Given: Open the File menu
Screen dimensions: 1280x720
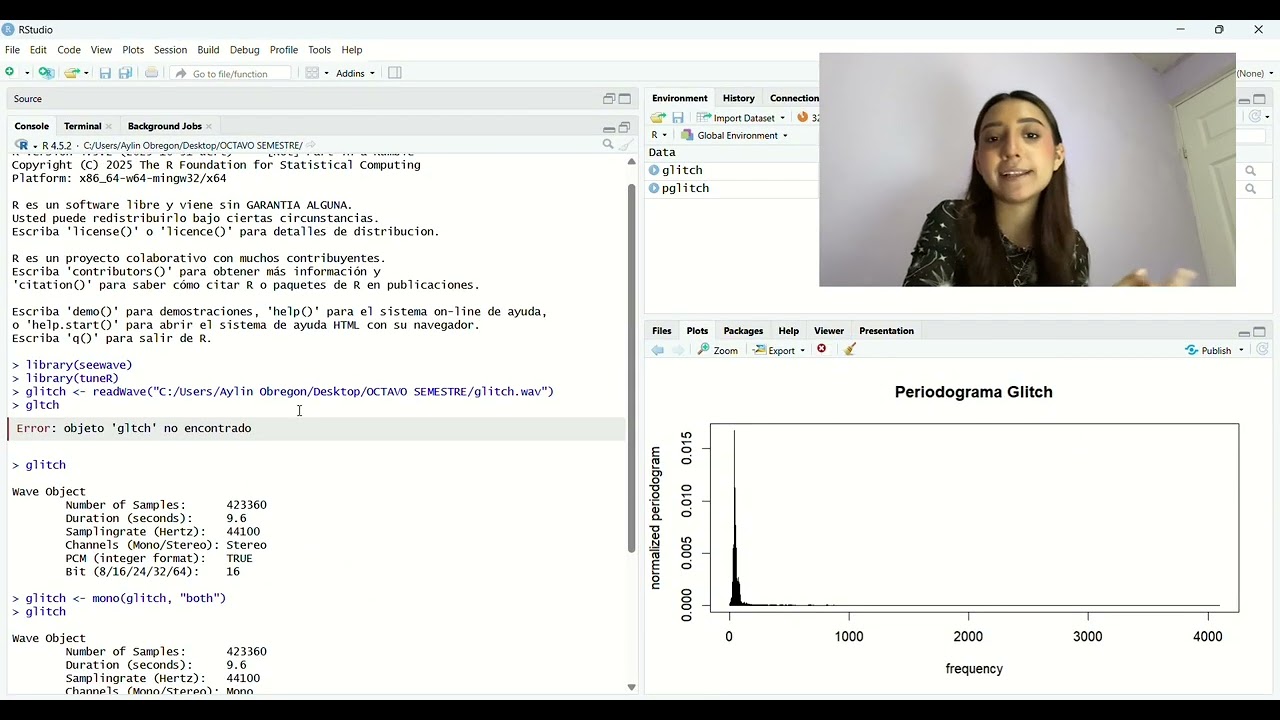Looking at the screenshot, I should 12,50.
